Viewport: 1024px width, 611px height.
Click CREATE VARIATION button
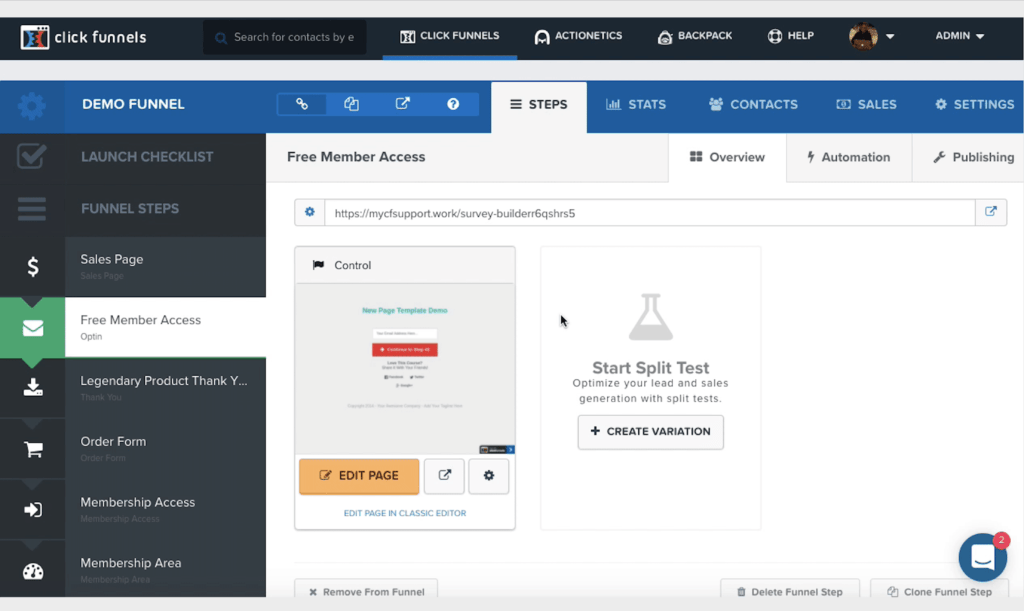650,432
